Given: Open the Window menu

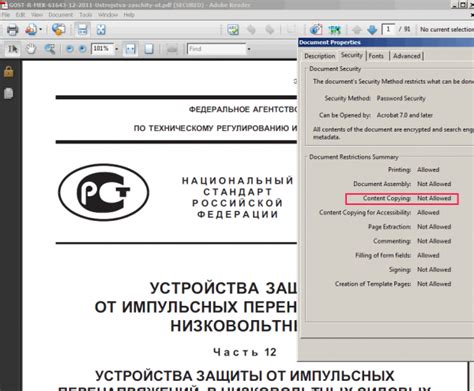Looking at the screenshot, I should [108, 15].
